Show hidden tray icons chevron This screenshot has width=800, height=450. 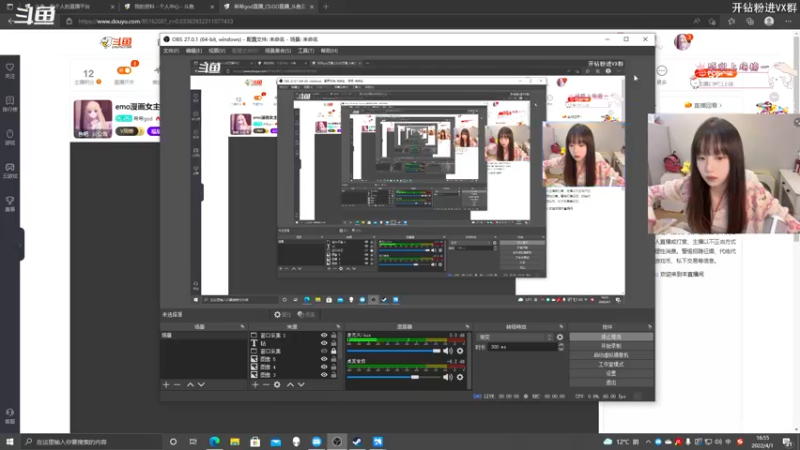(x=648, y=442)
